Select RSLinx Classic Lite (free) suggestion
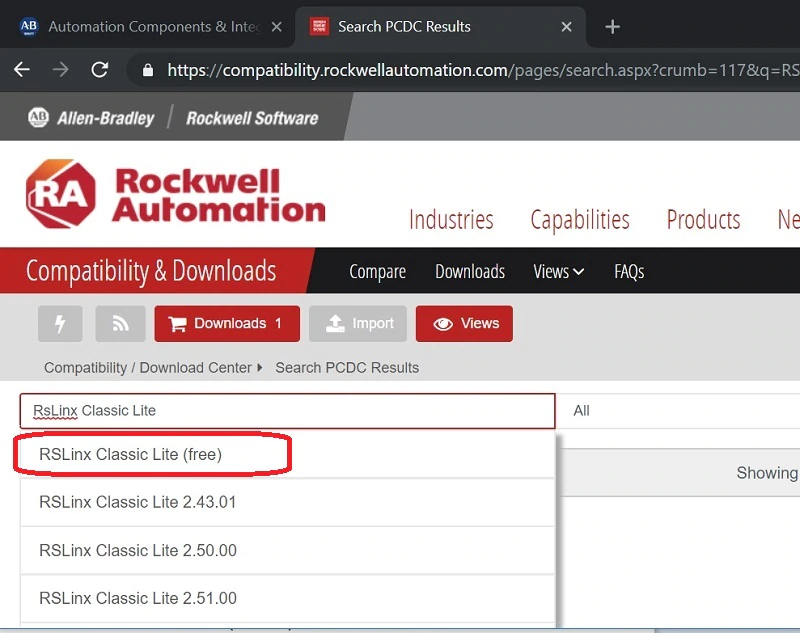The image size is (800, 633). pyautogui.click(x=287, y=454)
